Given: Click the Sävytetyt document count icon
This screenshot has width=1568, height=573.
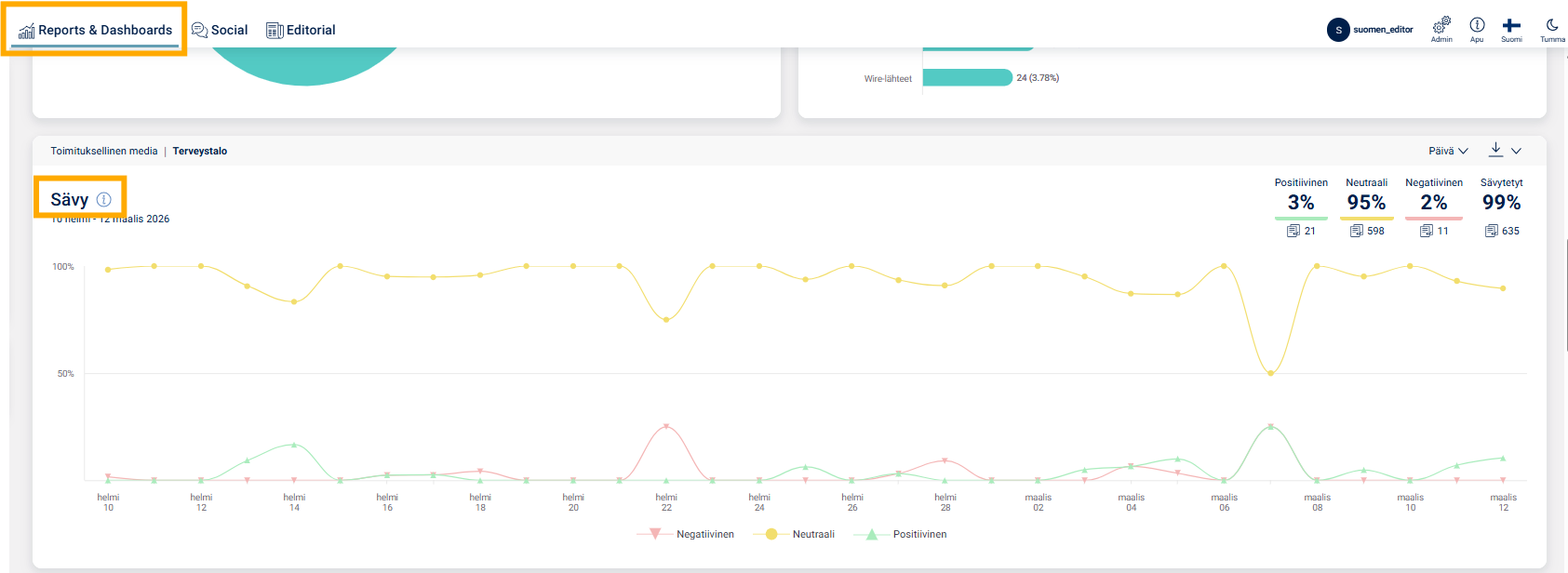Looking at the screenshot, I should tap(1492, 231).
